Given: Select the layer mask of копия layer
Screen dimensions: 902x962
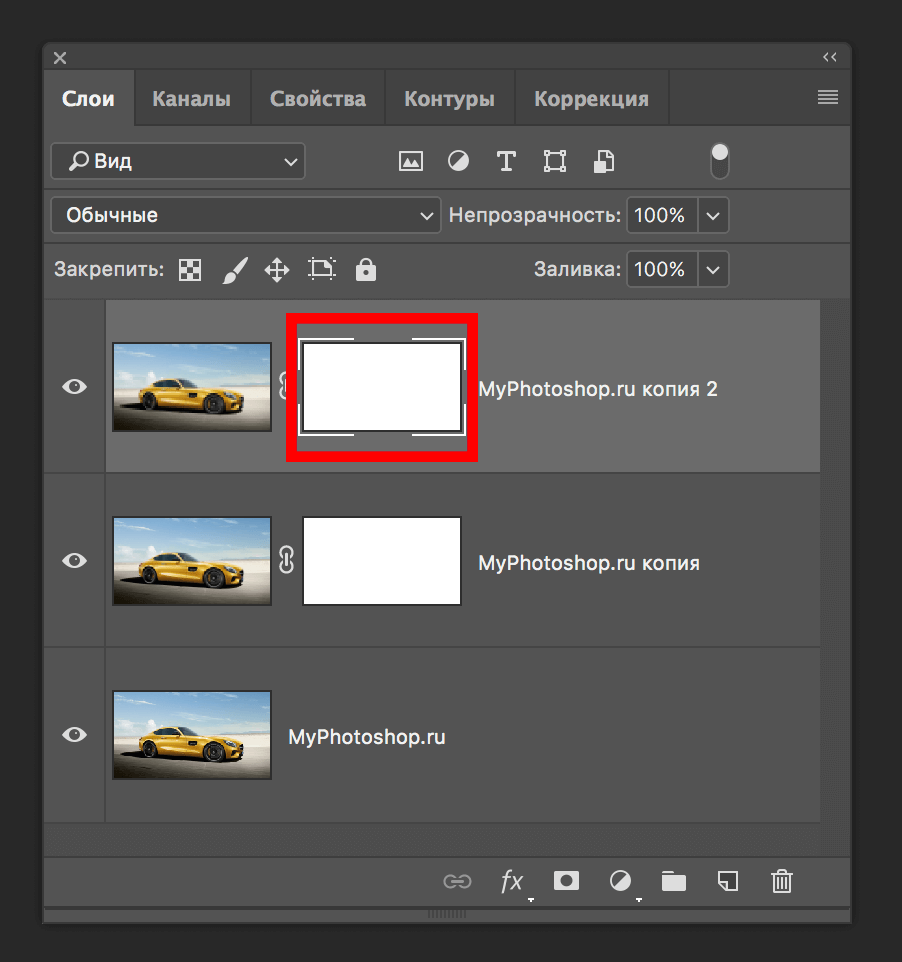Looking at the screenshot, I should point(381,561).
